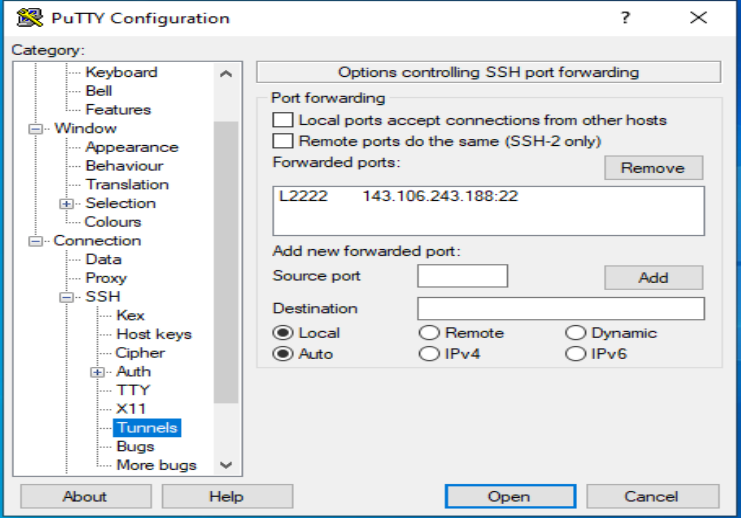
Task: Collapse the SSH tree node
Action: tap(67, 297)
